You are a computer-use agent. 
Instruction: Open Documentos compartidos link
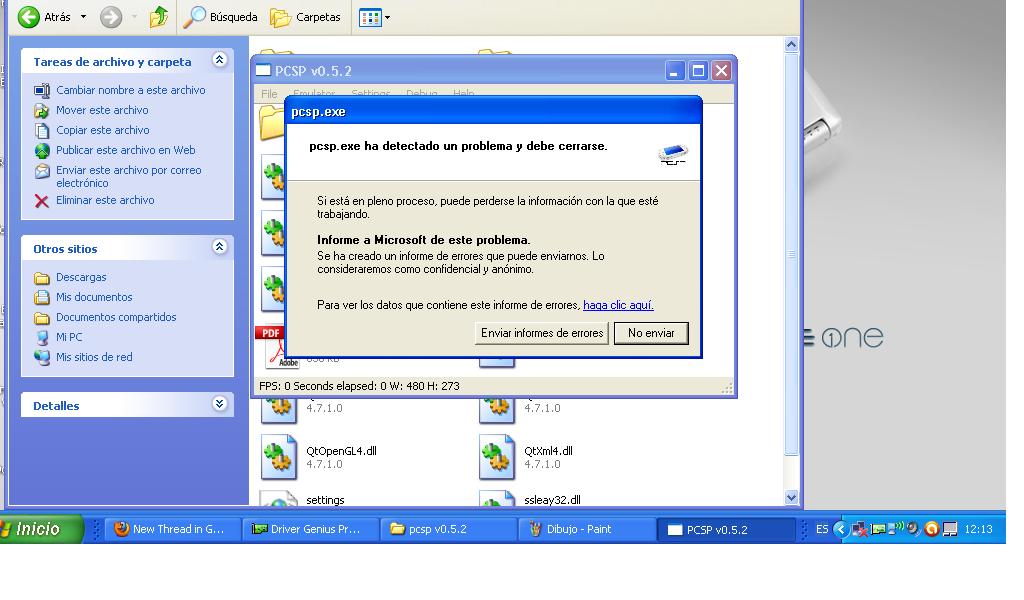(x=116, y=317)
